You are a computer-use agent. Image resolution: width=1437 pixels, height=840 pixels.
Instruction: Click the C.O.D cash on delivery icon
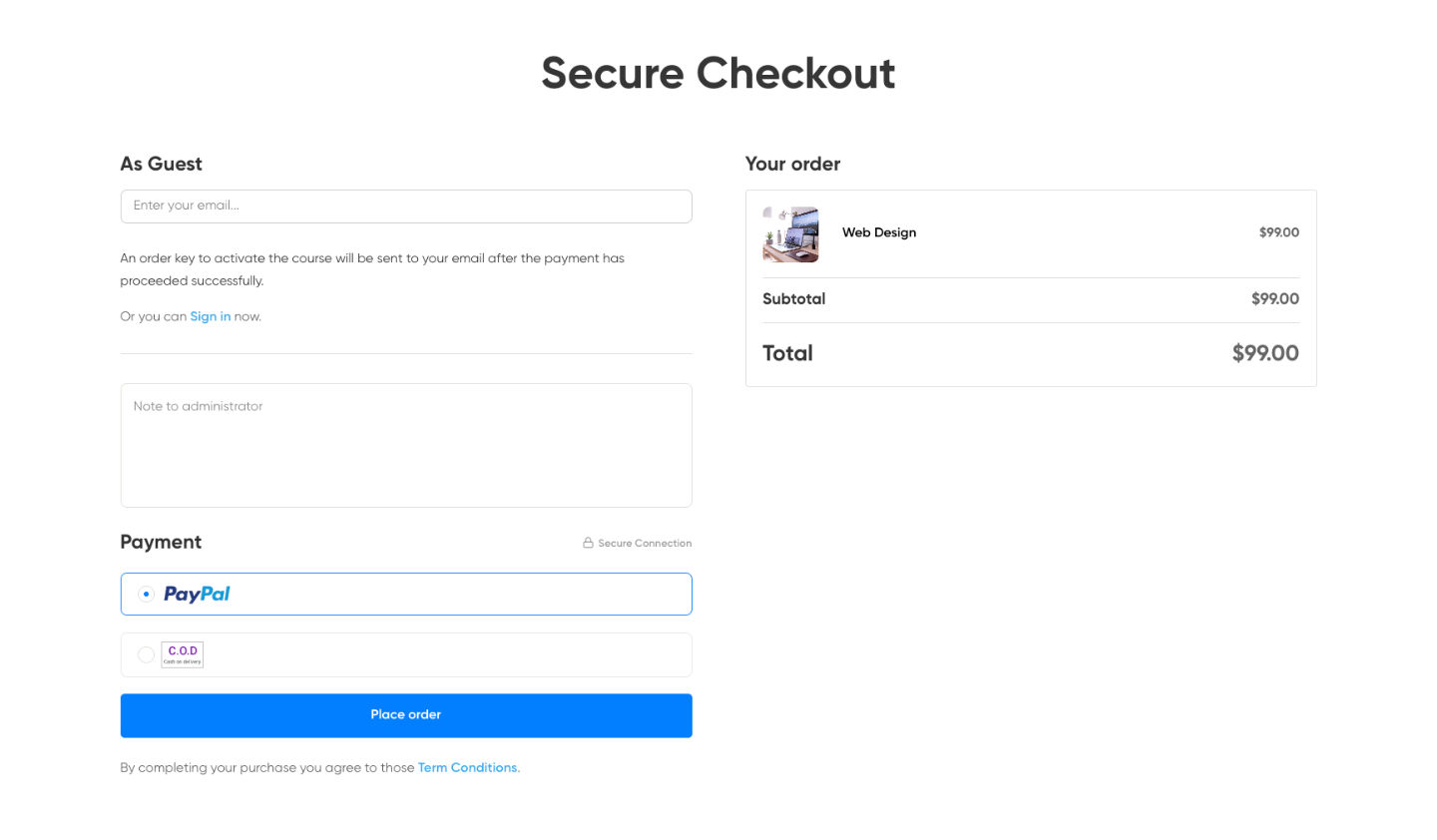[183, 654]
